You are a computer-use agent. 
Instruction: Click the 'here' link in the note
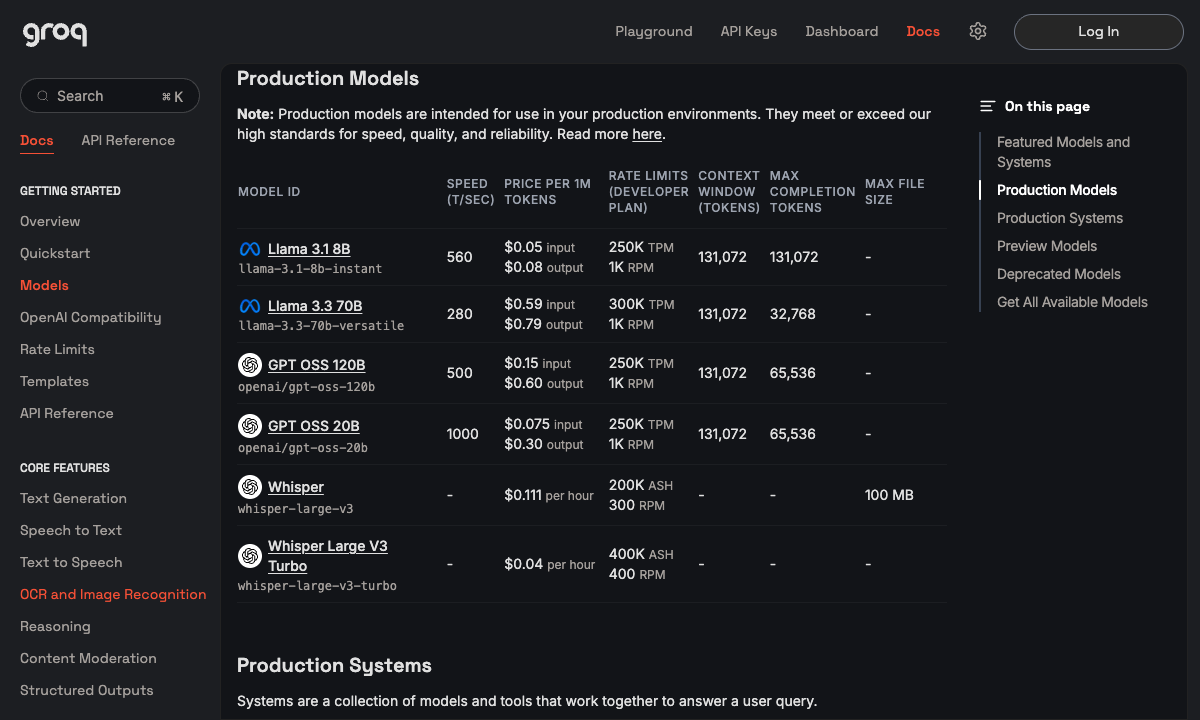[x=647, y=134]
